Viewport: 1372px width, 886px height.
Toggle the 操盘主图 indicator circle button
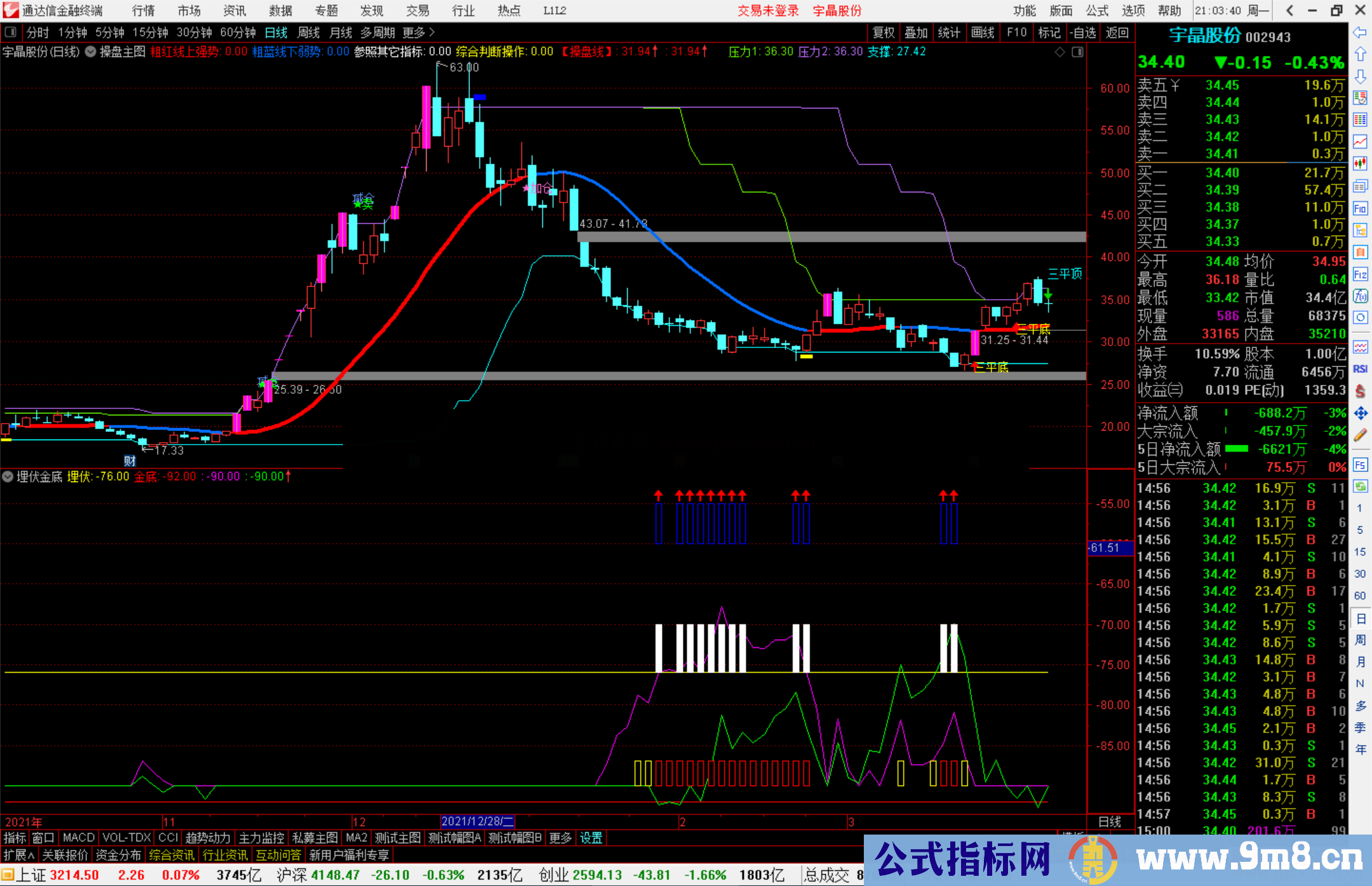coord(91,52)
